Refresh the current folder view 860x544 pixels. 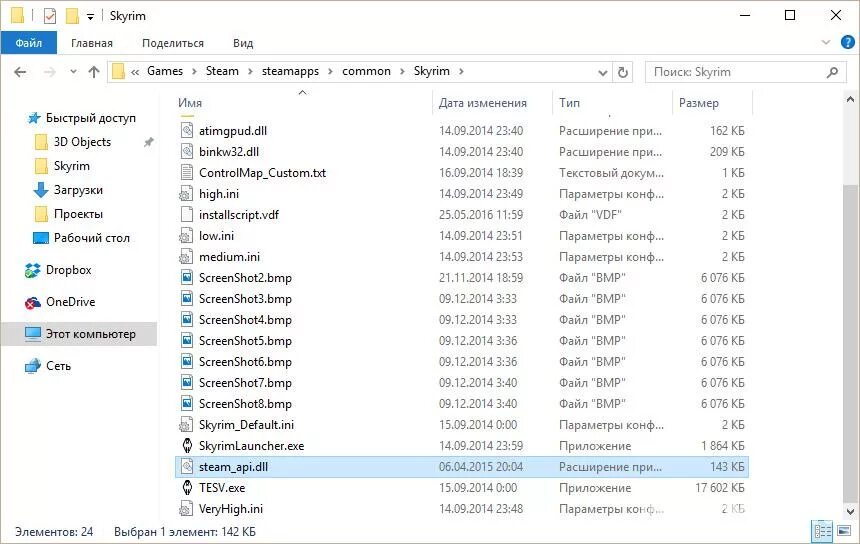click(623, 72)
